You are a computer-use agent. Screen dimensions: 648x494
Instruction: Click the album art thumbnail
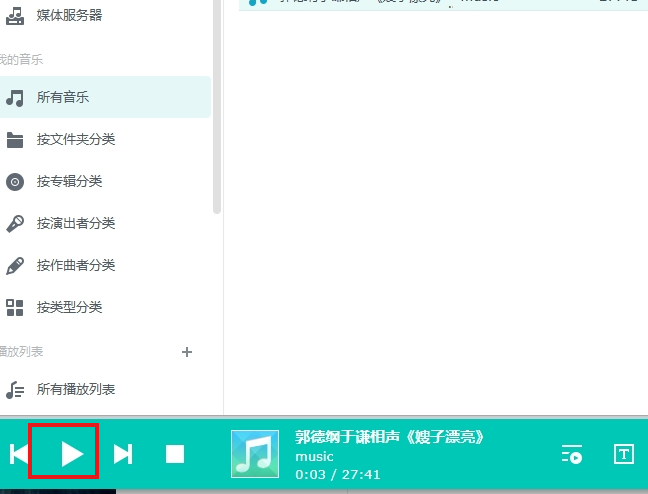[255, 454]
